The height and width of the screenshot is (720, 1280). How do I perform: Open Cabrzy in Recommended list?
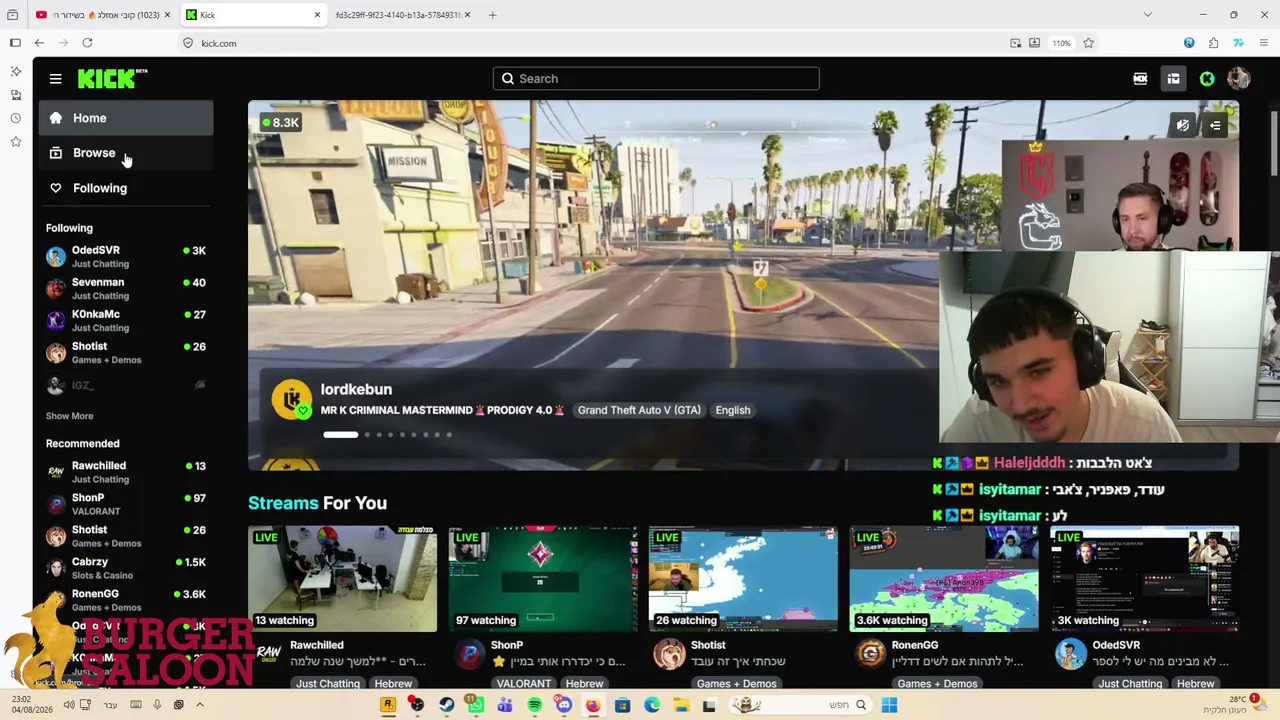point(126,568)
